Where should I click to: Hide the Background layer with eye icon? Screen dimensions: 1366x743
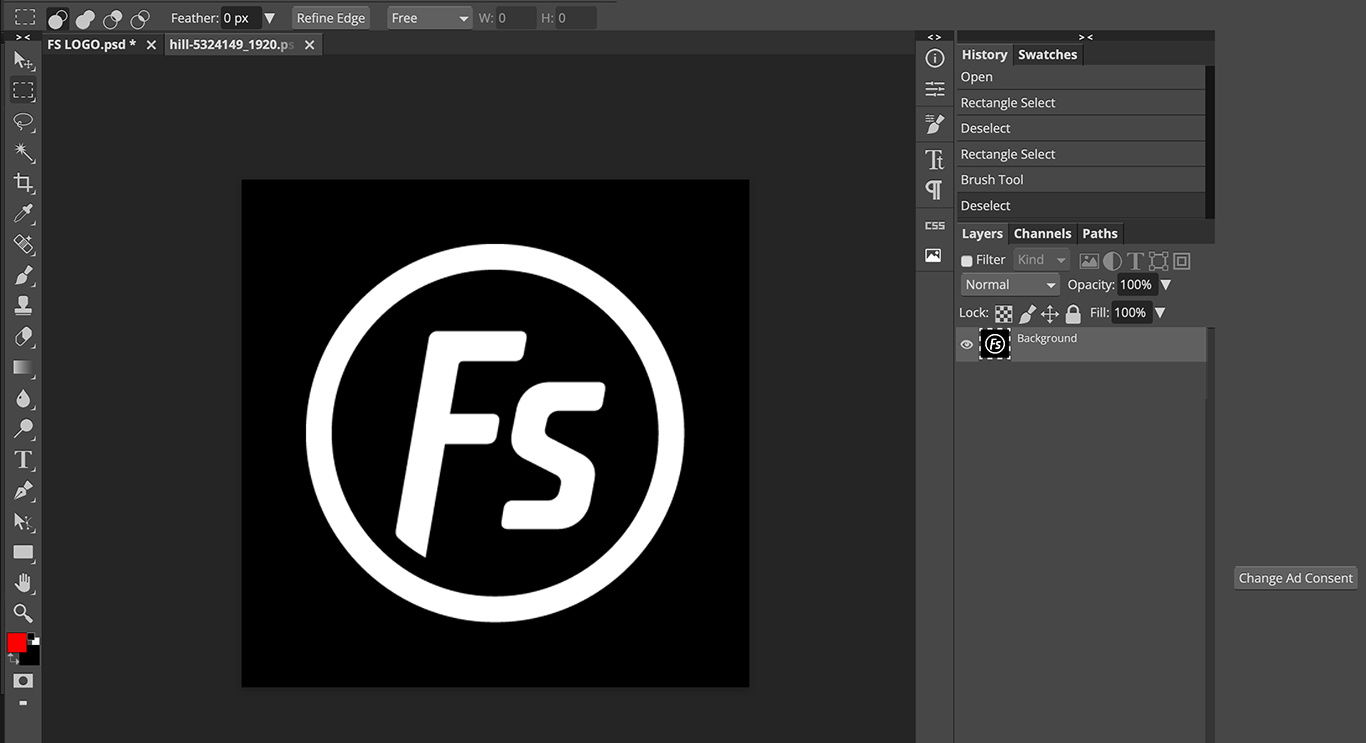coord(967,345)
